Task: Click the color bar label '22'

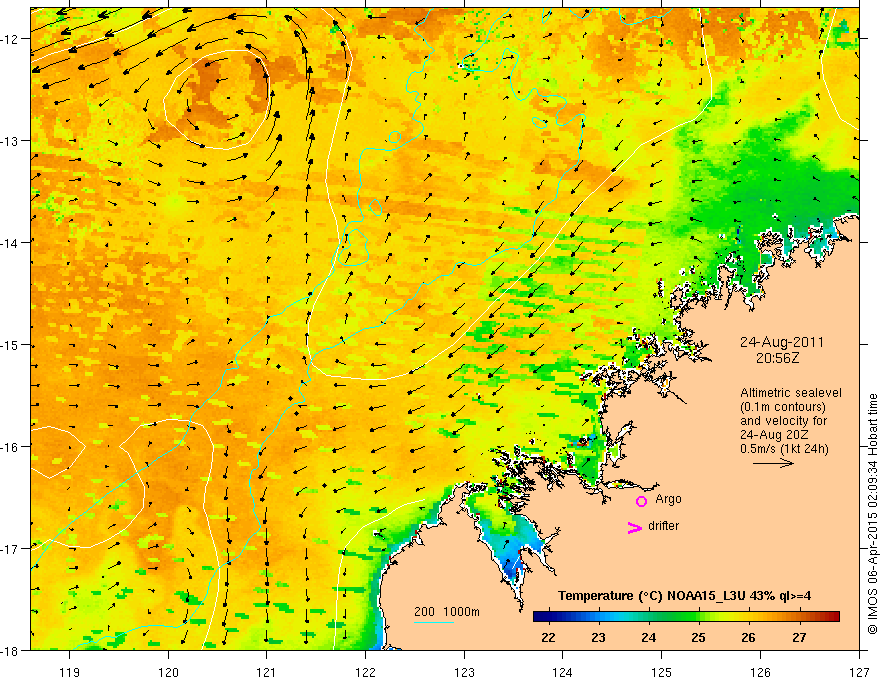Action: pos(548,637)
